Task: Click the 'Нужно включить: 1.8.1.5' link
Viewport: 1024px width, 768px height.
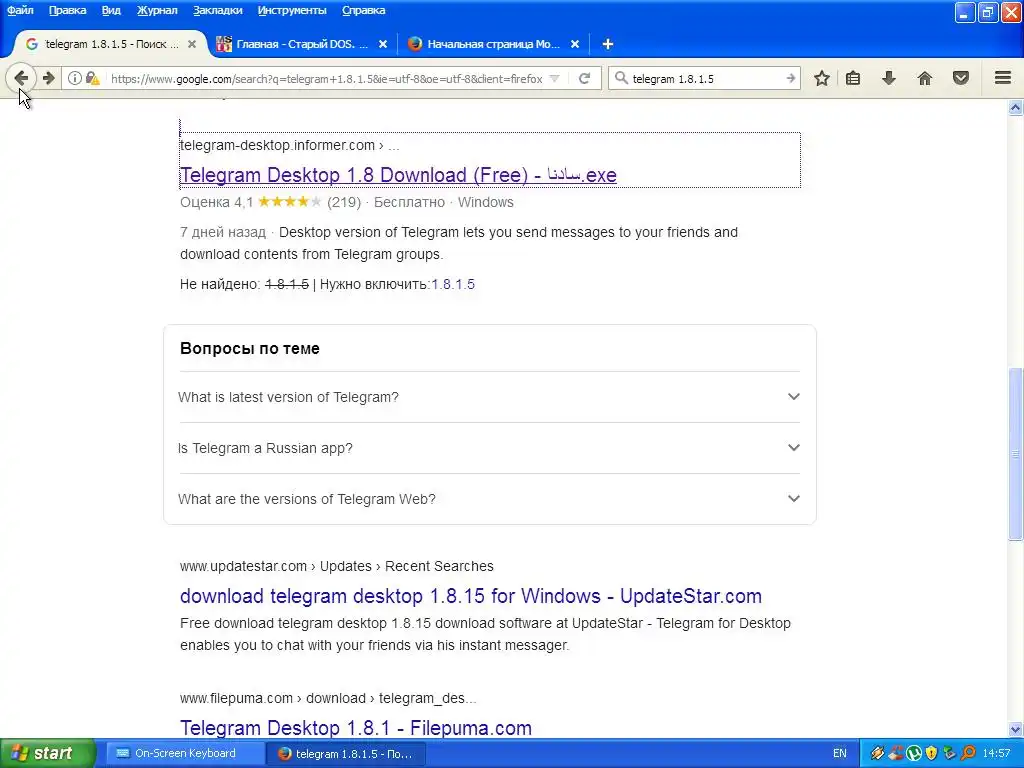Action: pyautogui.click(x=453, y=284)
